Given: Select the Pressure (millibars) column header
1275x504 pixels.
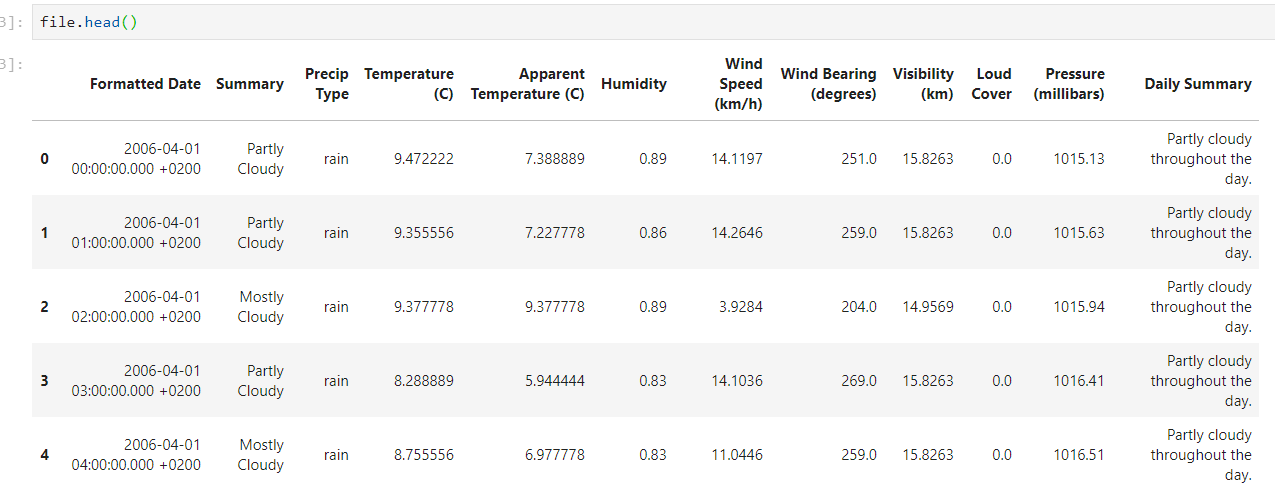Looking at the screenshot, I should pos(1069,84).
